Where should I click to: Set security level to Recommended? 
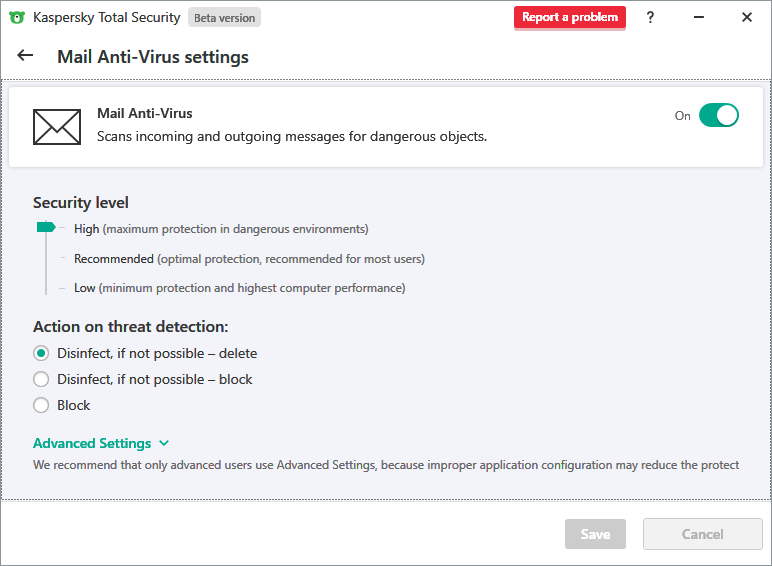tap(113, 258)
